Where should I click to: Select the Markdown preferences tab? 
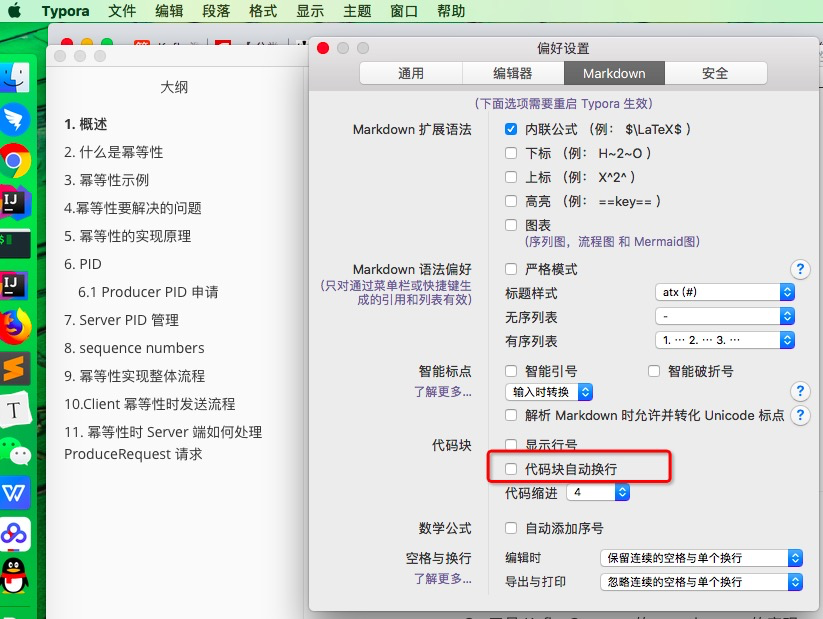coord(614,73)
